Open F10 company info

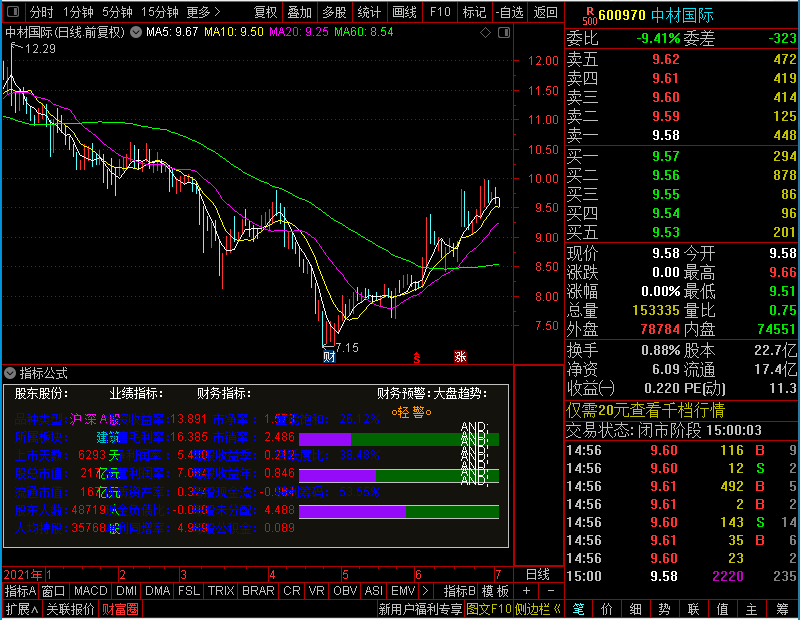click(x=440, y=12)
